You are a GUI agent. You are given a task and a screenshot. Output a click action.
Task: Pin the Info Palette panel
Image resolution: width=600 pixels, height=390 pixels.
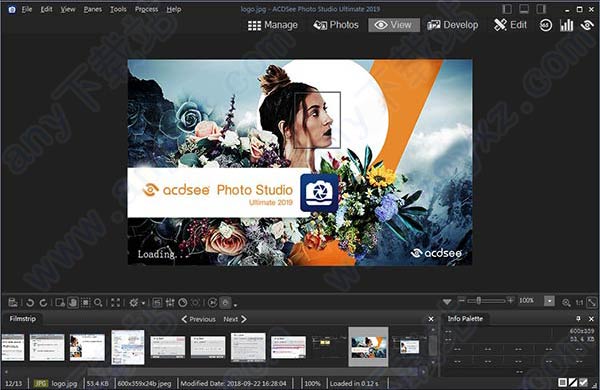(x=578, y=319)
